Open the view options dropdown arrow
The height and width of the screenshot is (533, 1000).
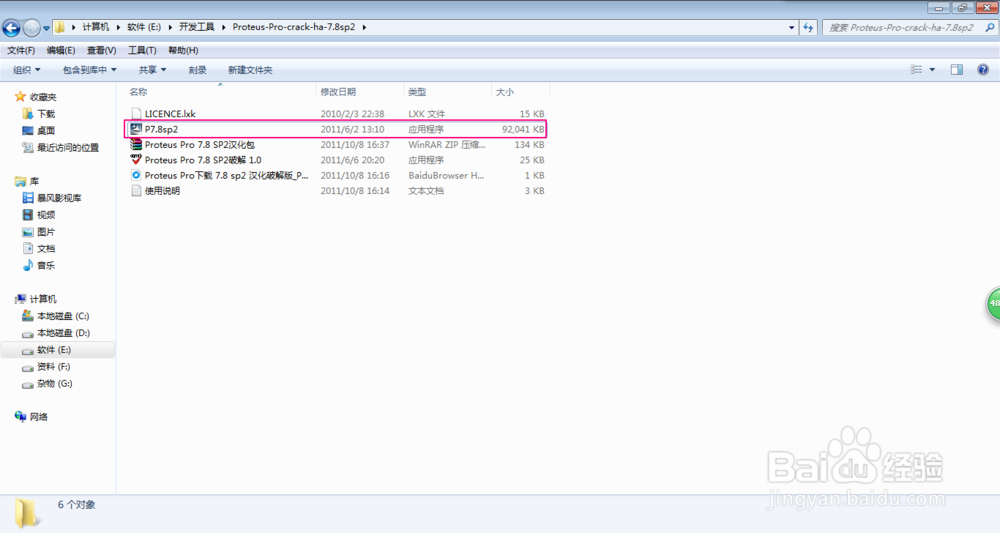pos(932,69)
